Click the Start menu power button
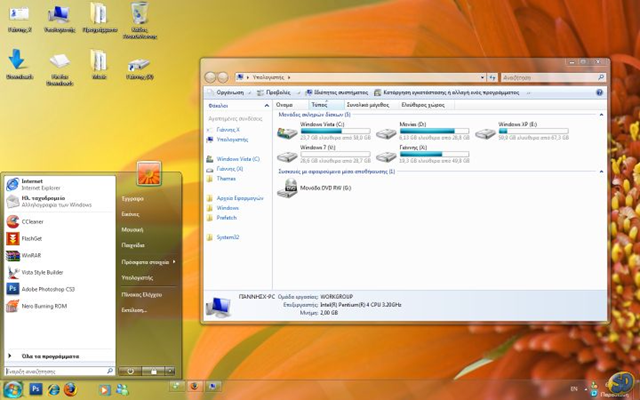 130,371
